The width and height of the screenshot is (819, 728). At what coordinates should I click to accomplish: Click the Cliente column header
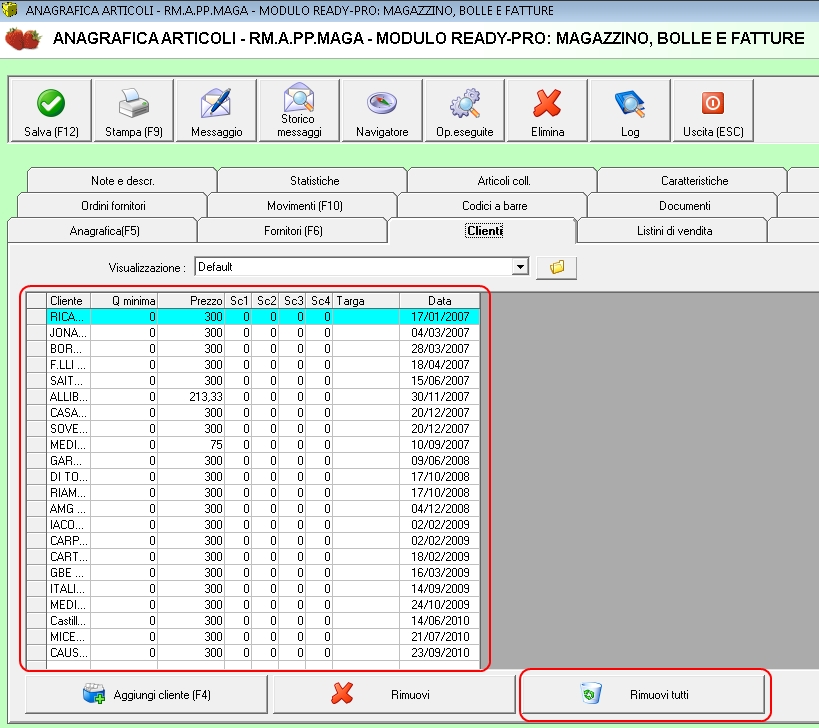point(68,301)
